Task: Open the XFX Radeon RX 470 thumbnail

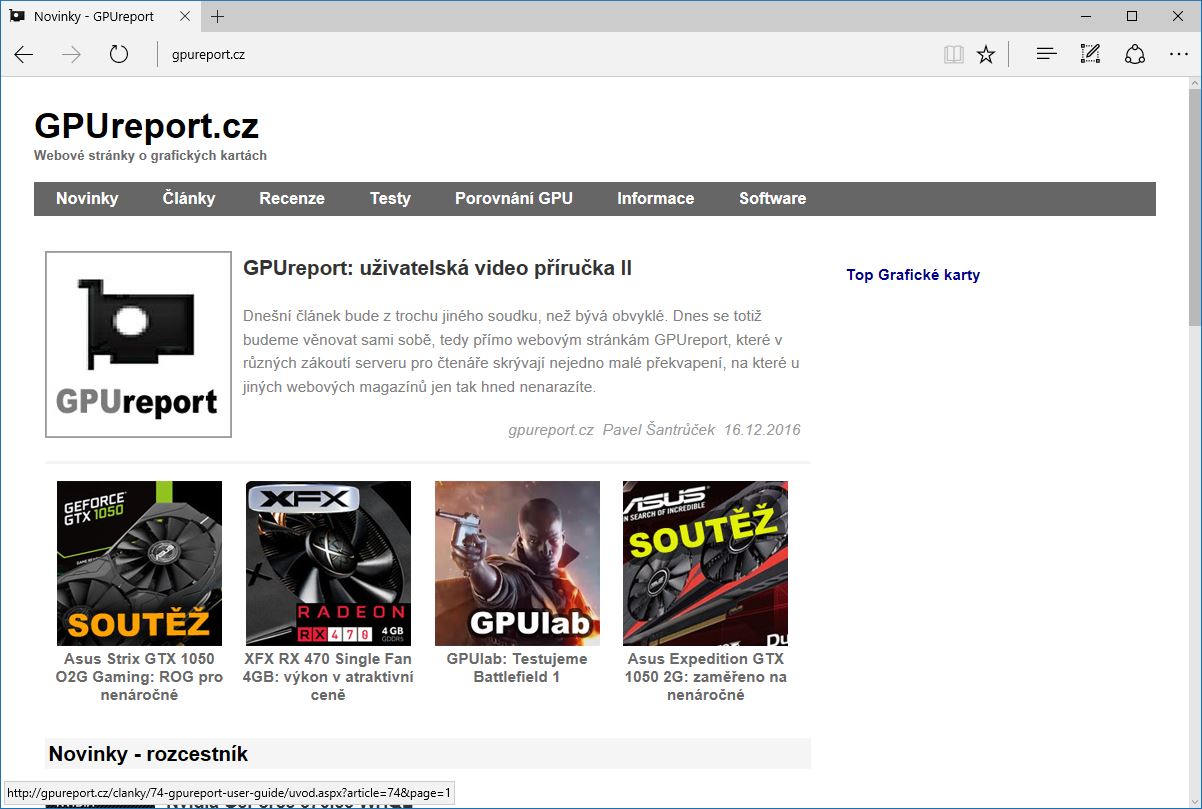Action: pos(328,563)
